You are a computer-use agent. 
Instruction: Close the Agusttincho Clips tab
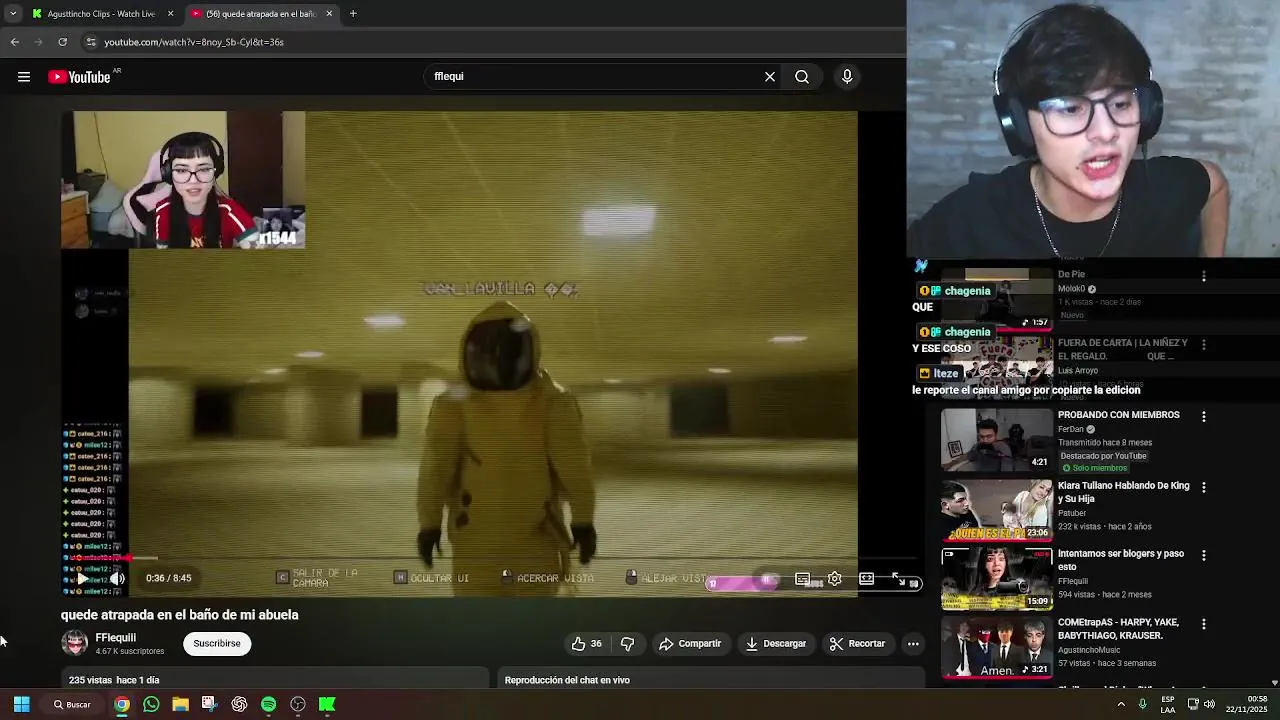click(x=170, y=14)
